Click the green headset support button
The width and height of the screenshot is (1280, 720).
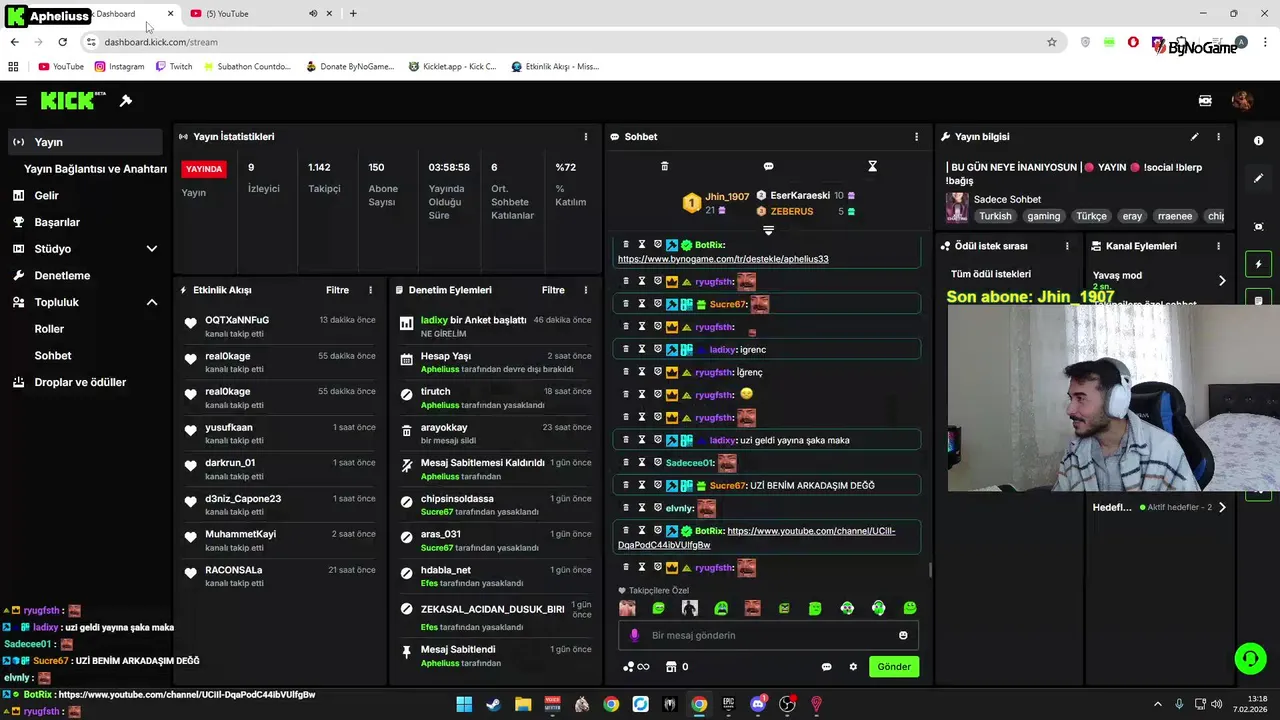(x=1250, y=658)
